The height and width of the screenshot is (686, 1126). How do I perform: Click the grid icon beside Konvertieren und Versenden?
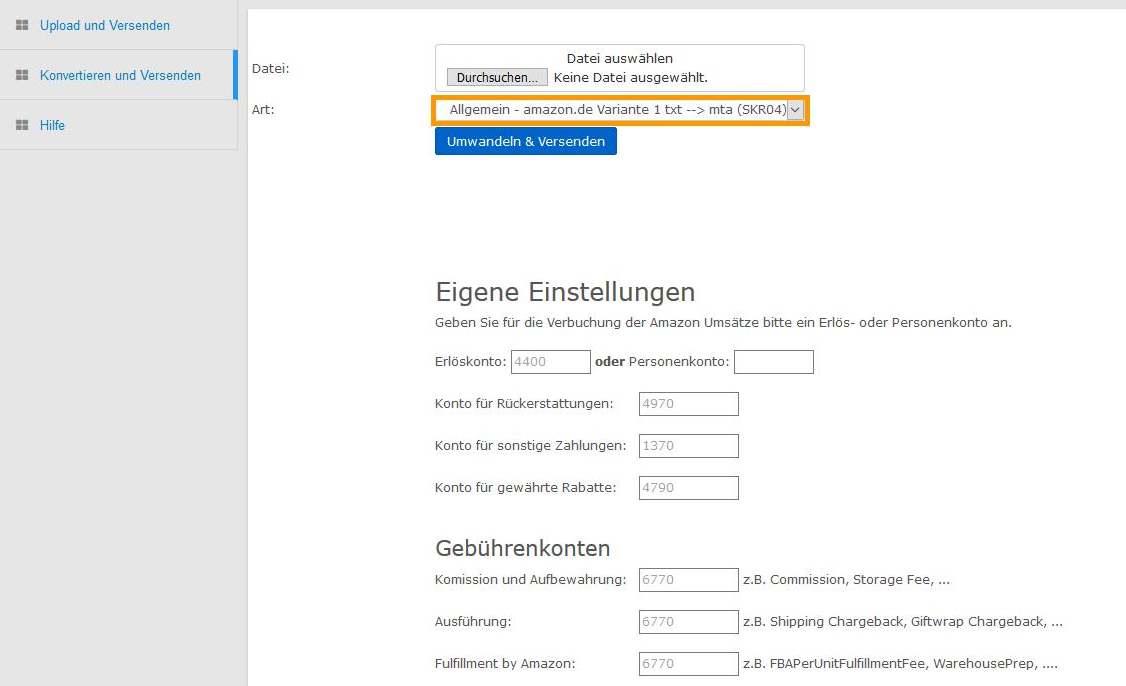[22, 75]
